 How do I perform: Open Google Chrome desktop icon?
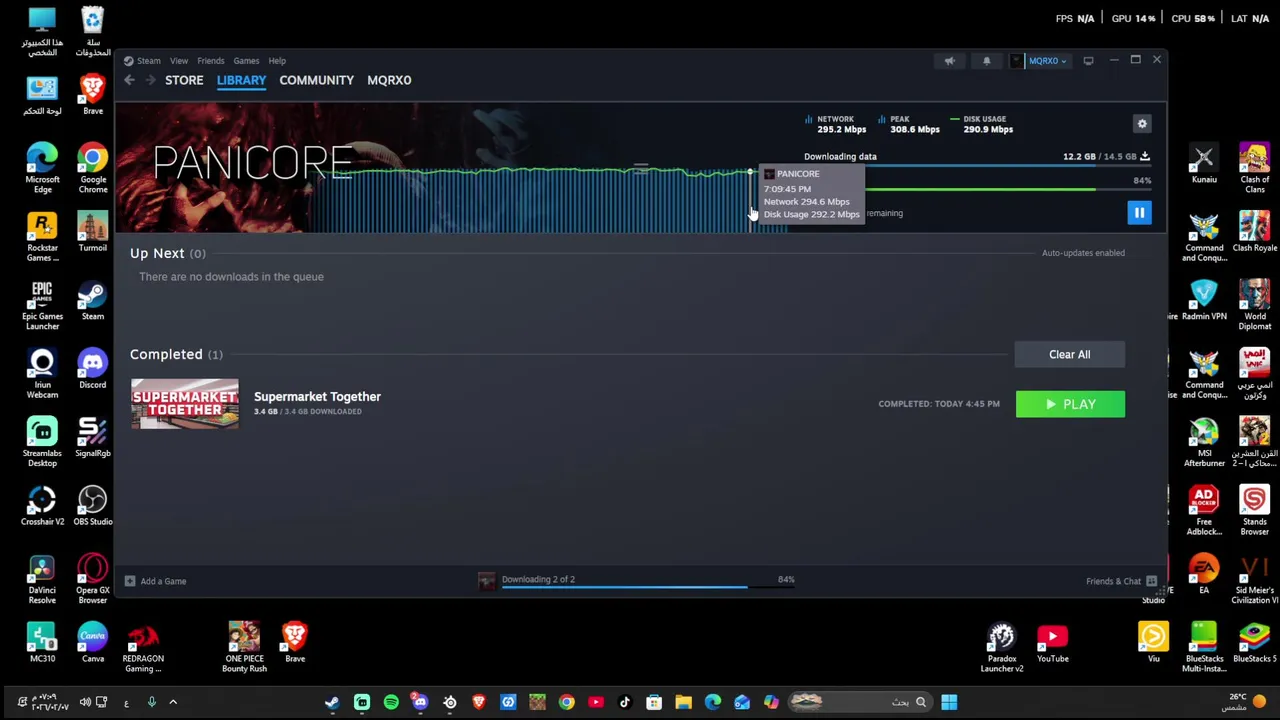tap(93, 167)
